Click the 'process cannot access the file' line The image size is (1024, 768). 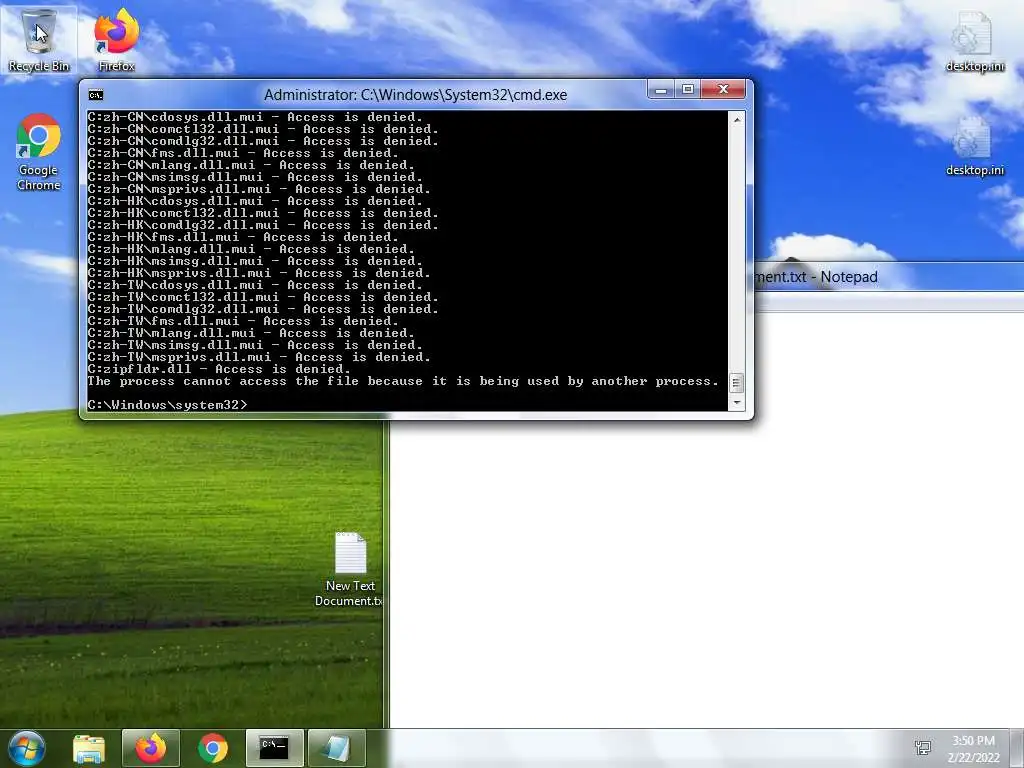(x=403, y=381)
